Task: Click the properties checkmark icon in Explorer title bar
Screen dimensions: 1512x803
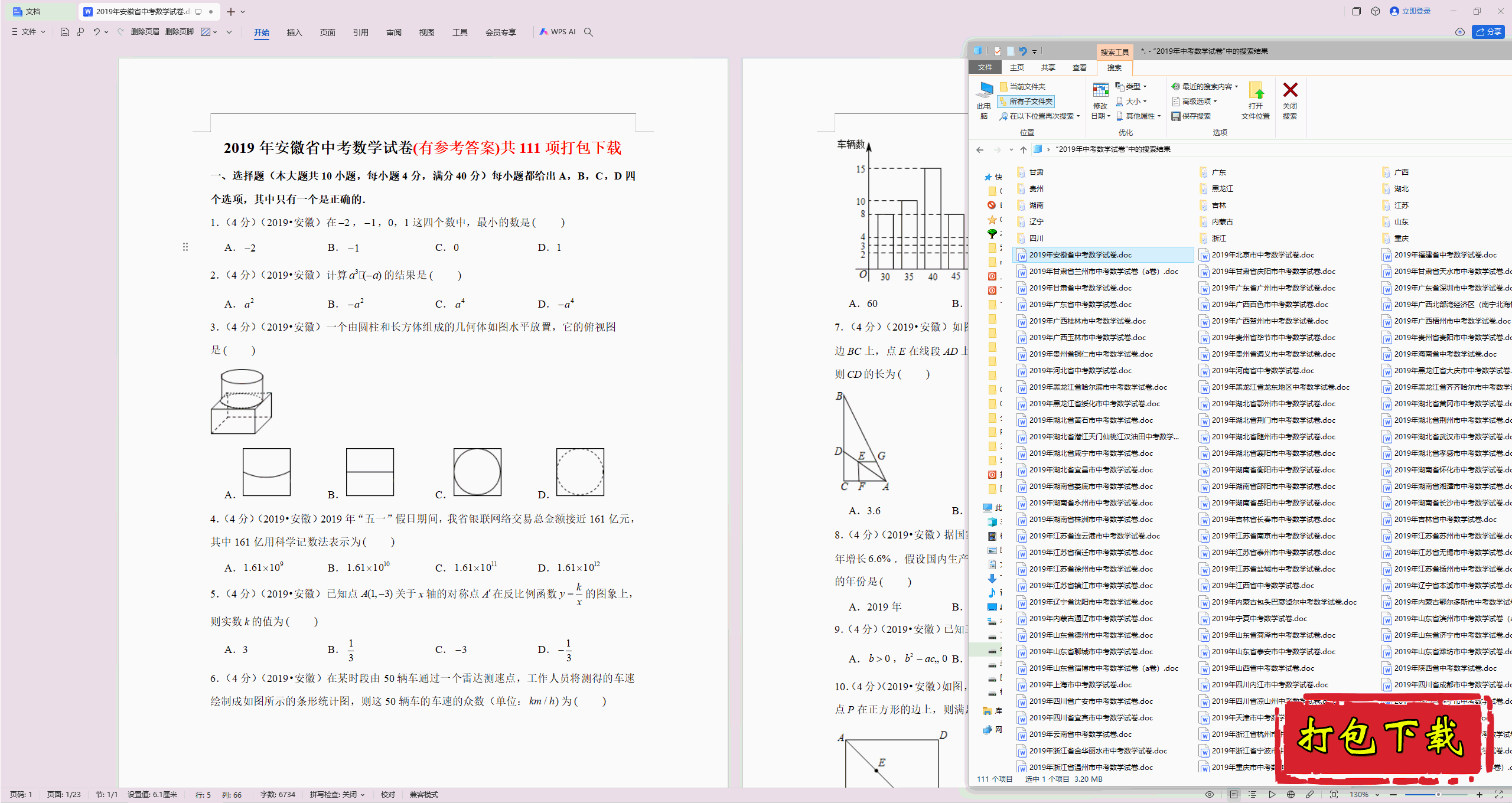Action: [x=998, y=51]
